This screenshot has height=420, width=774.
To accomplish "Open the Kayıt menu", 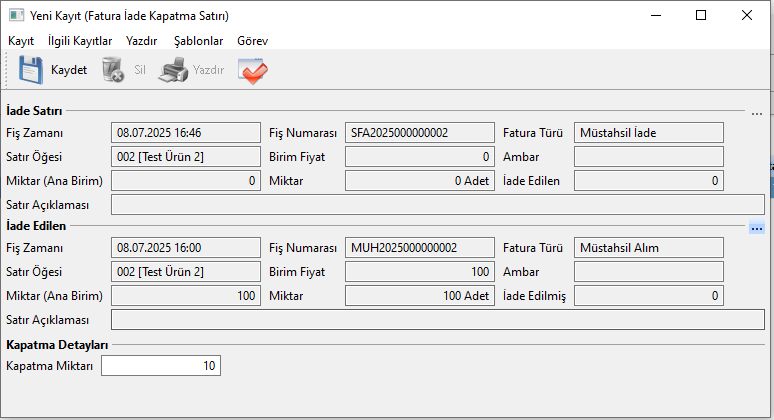I will click(21, 41).
